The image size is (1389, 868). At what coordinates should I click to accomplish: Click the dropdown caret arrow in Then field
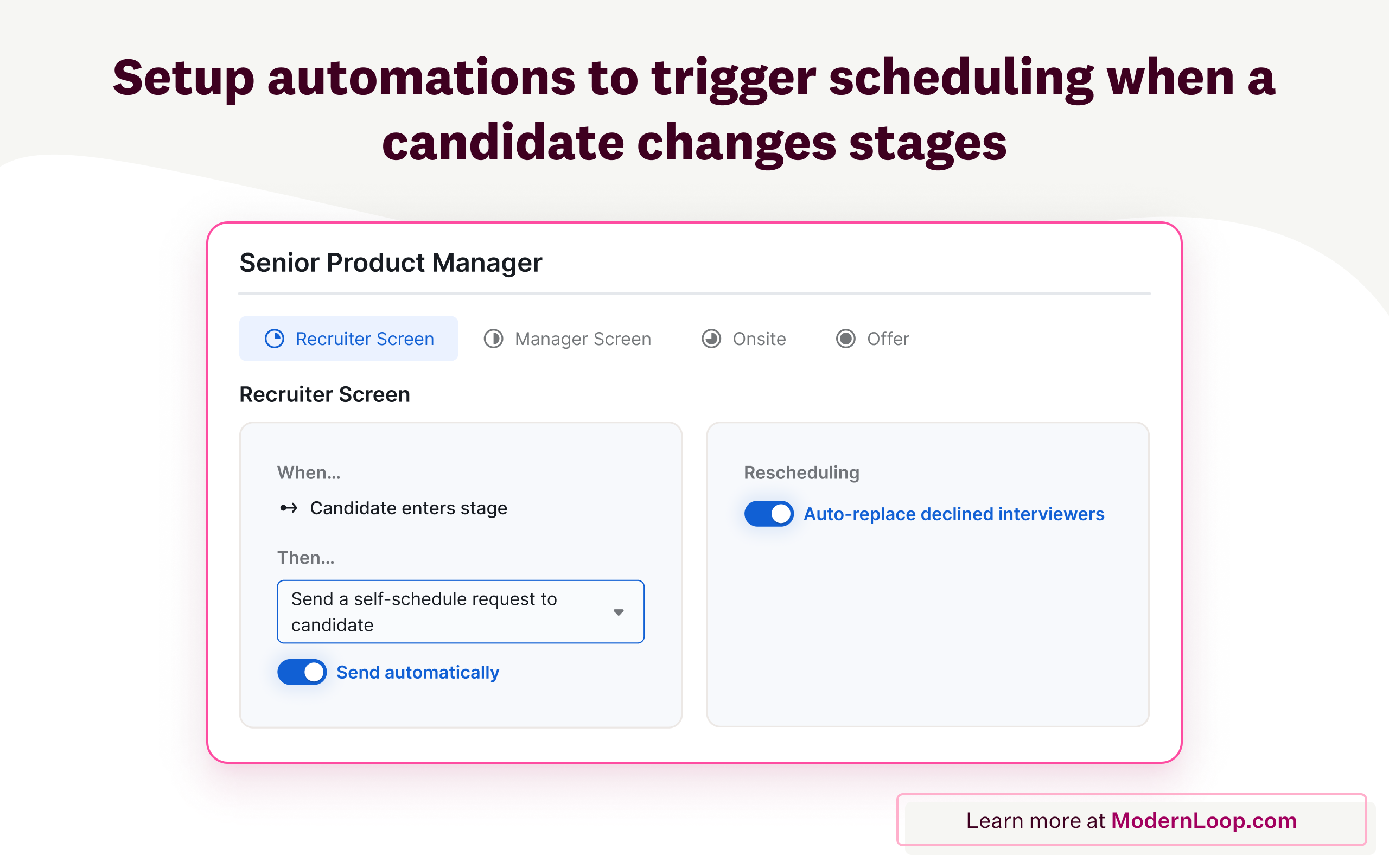point(618,612)
